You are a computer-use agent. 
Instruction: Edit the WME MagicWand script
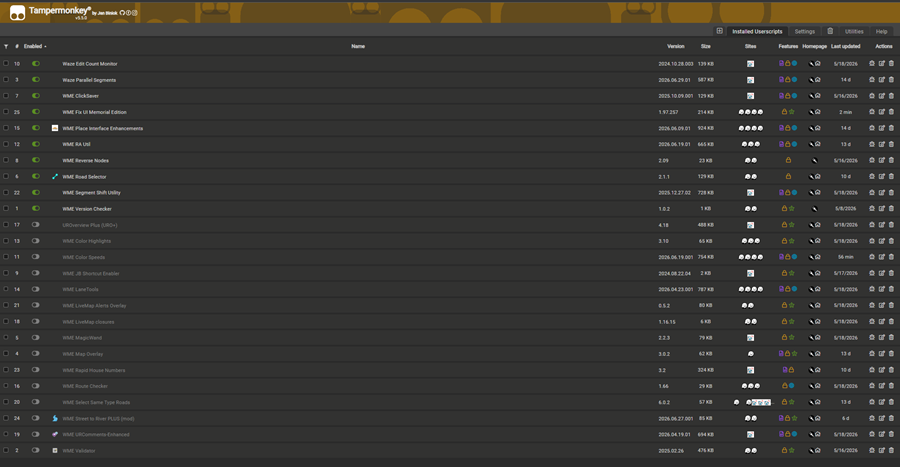(882, 337)
